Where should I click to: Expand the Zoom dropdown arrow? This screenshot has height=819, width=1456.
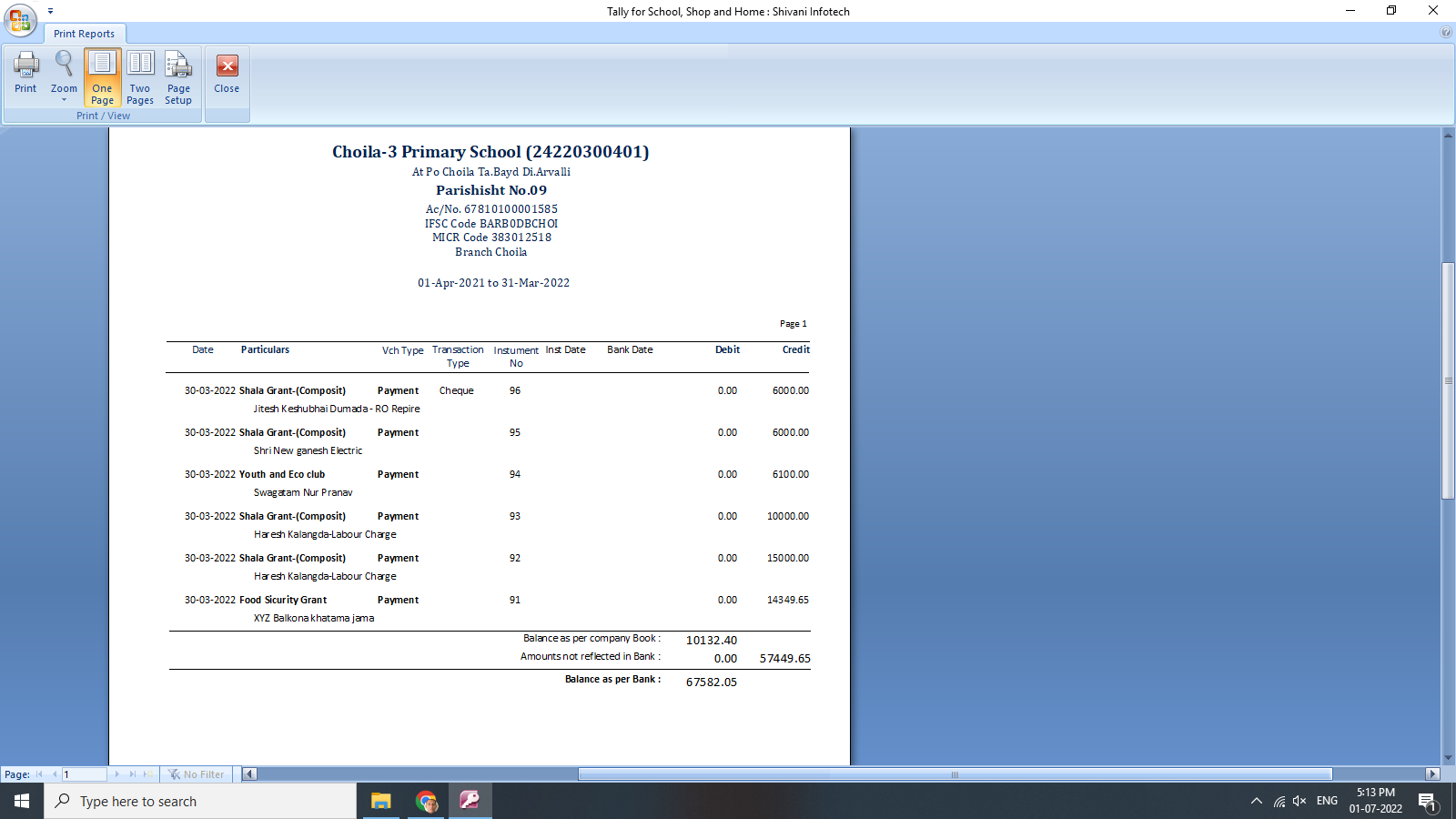click(x=63, y=100)
